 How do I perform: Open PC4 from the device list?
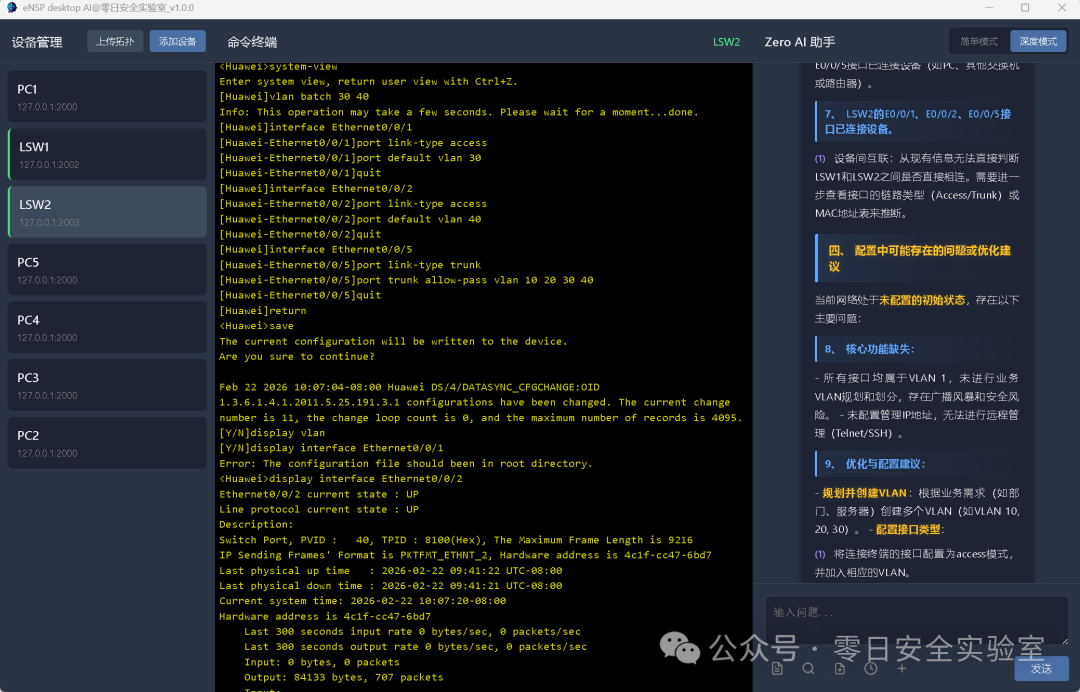[107, 328]
